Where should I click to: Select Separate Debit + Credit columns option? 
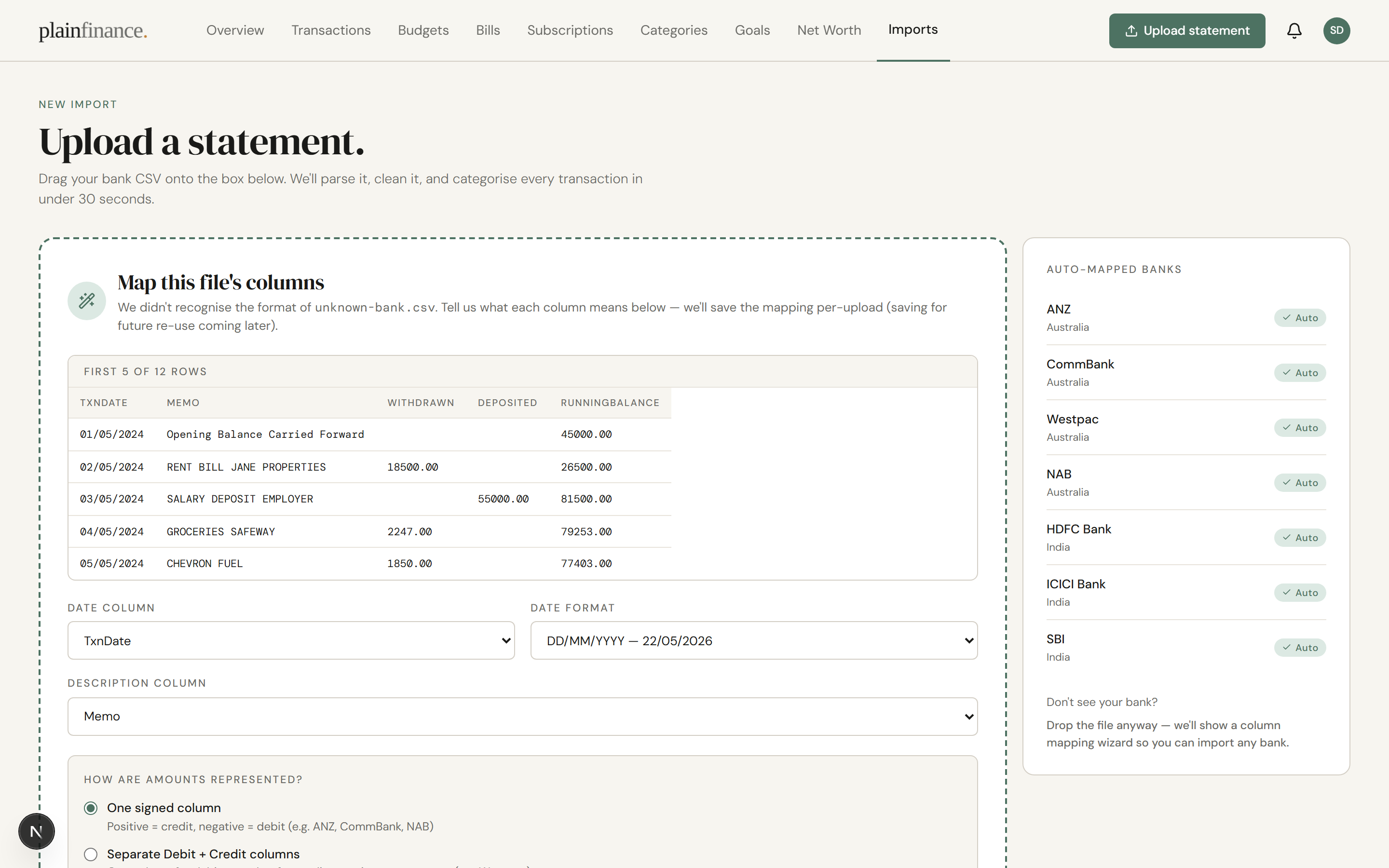click(x=91, y=854)
